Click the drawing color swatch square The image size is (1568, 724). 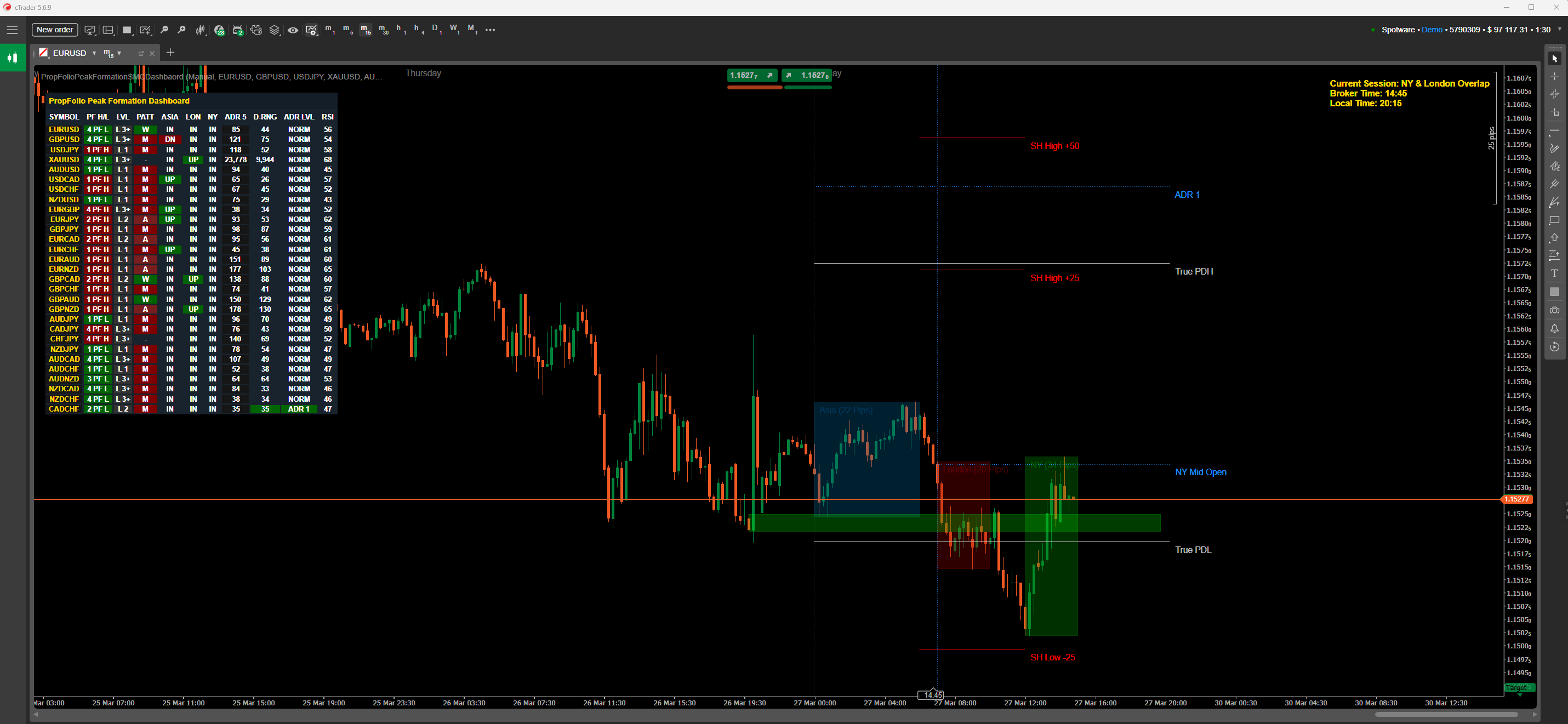1554,292
